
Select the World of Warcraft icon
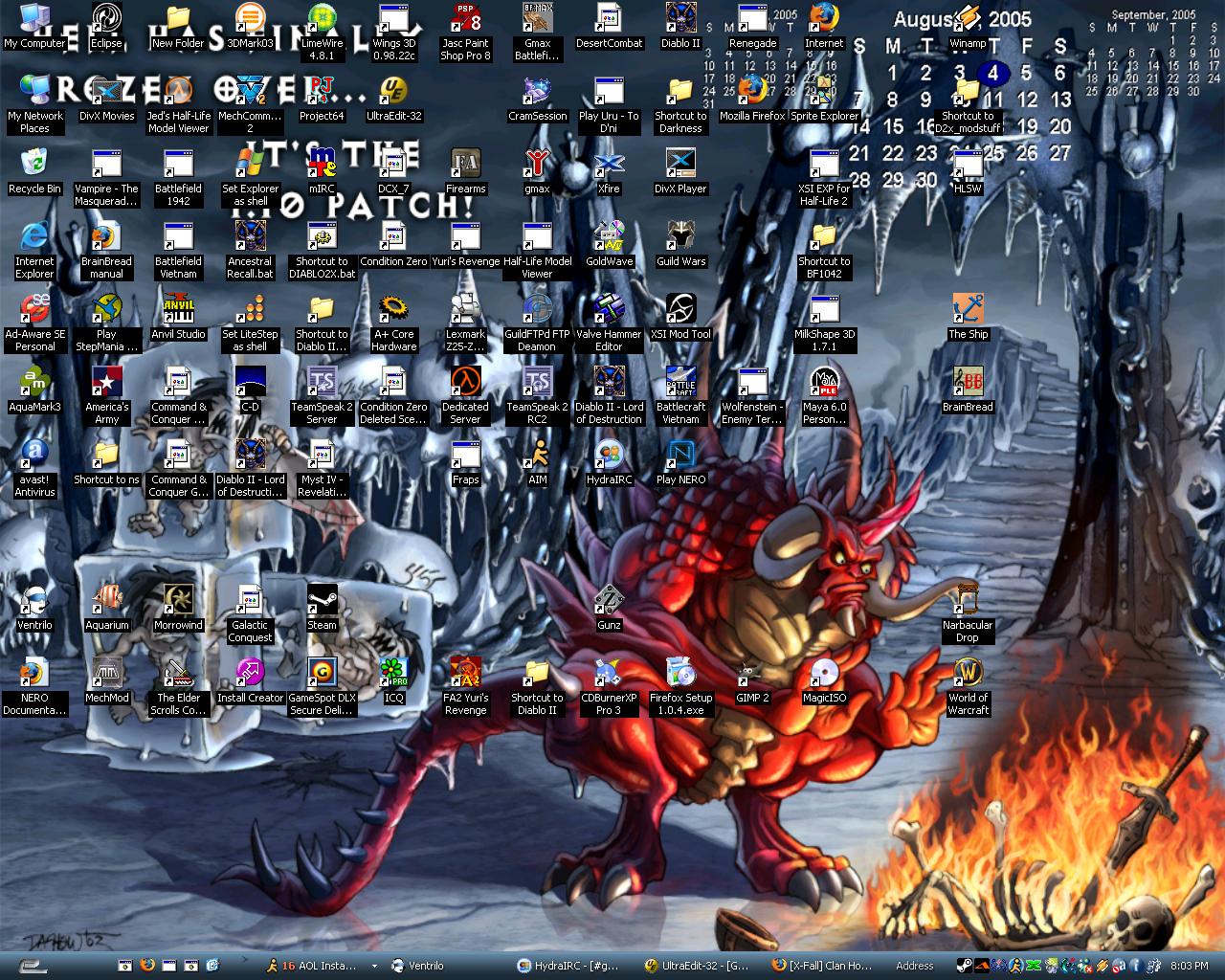pyautogui.click(x=968, y=674)
